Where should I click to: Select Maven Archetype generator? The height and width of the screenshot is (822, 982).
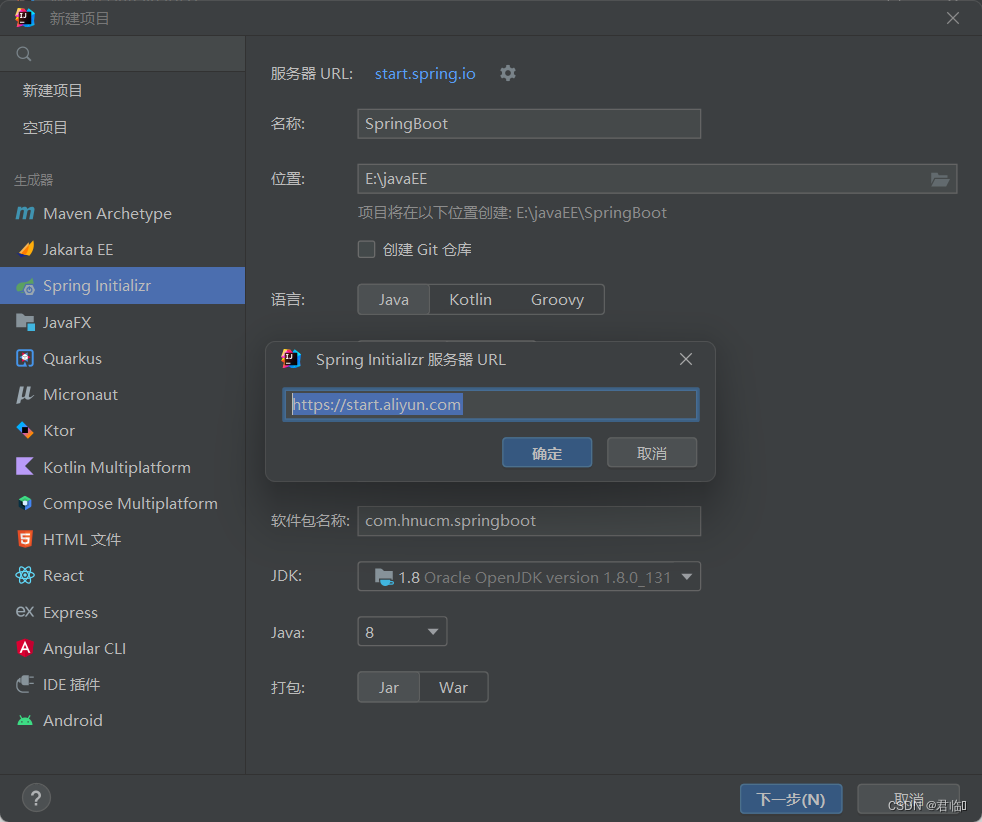(122, 213)
